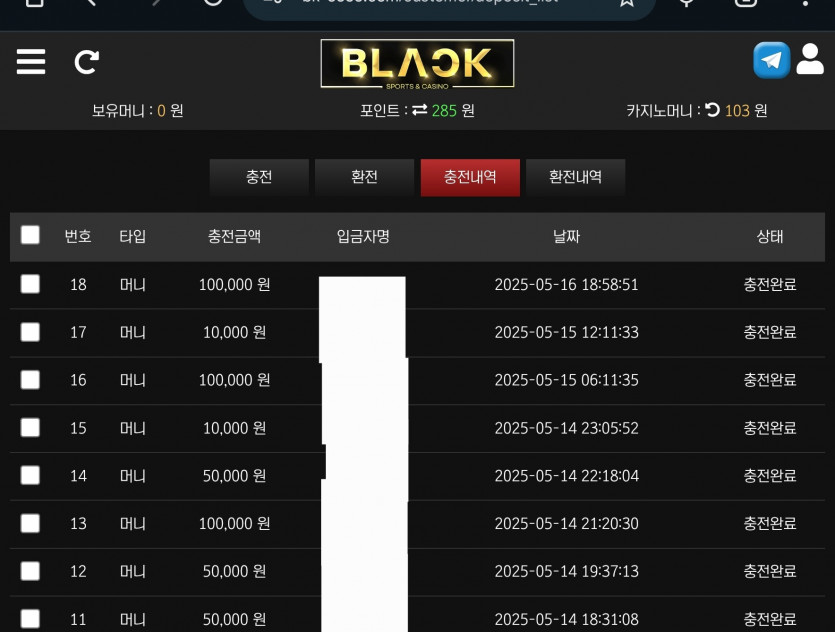Screen dimensions: 835x632
Task: Switch to the 충전 tab
Action: (x=259, y=177)
